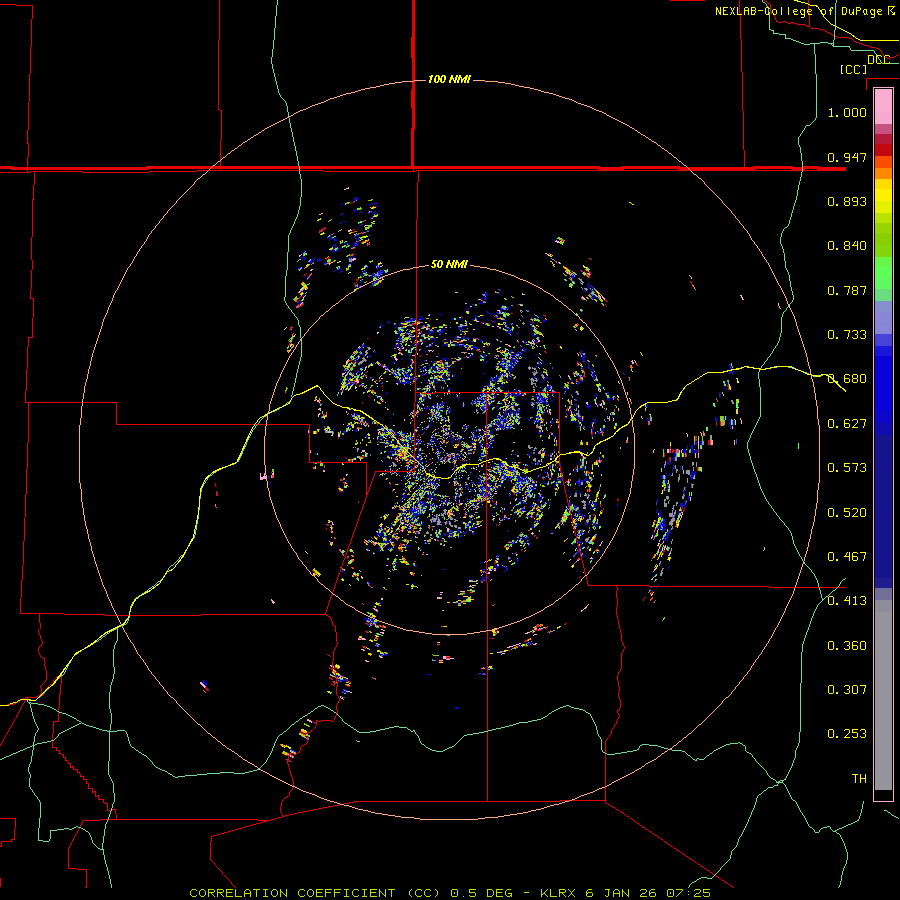Click the 0.413 legend value

coord(847,600)
